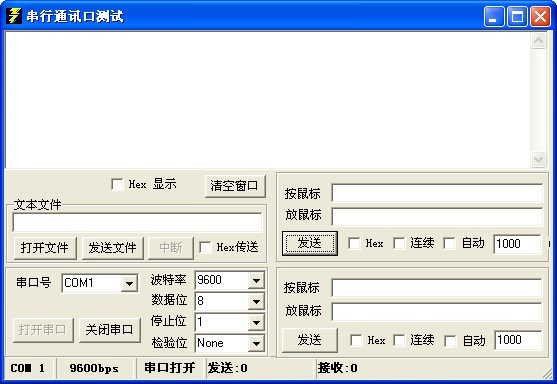Focus upper group 放鼠标 input field
The height and width of the screenshot is (384, 557).
pyautogui.click(x=437, y=216)
